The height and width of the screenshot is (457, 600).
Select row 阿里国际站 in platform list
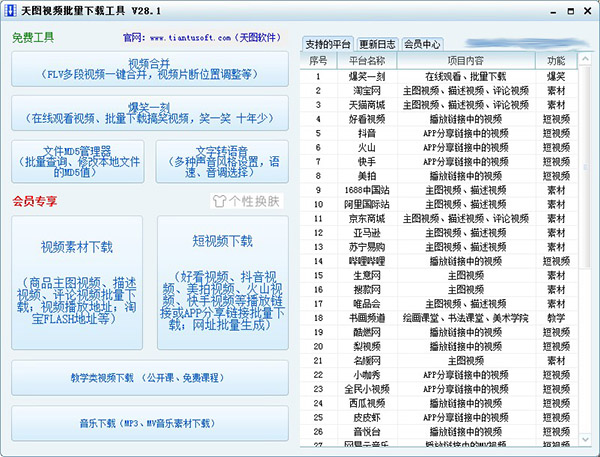(439, 204)
